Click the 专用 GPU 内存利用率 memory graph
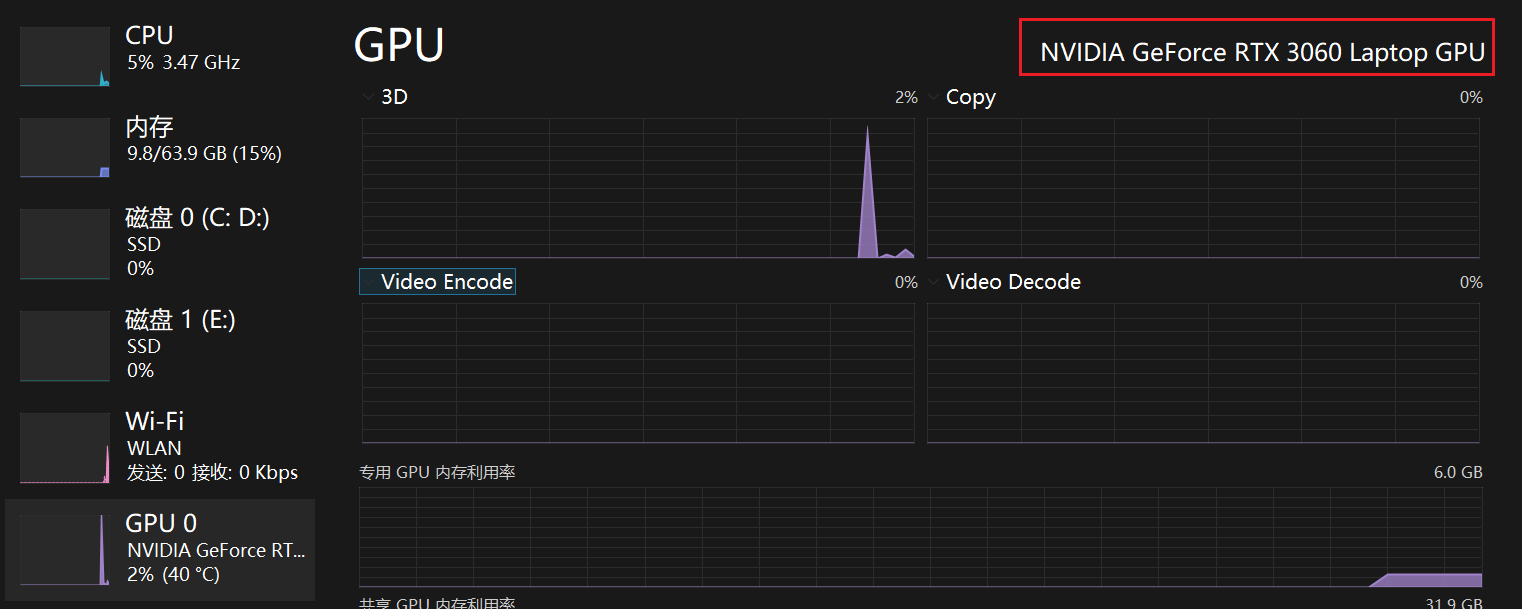 pos(920,537)
